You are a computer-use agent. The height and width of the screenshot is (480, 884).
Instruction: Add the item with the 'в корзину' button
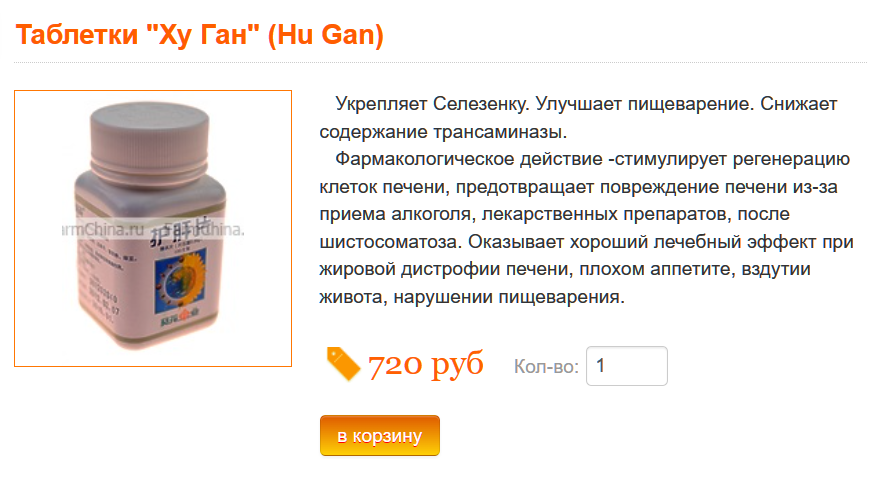point(379,435)
